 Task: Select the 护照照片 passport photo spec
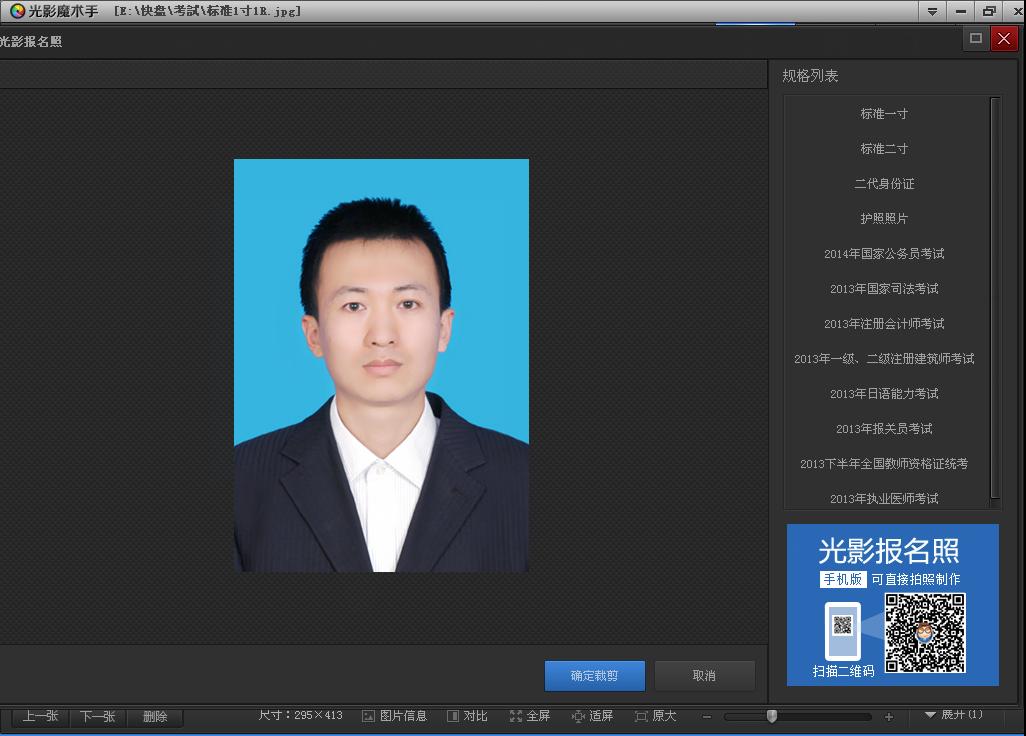(x=885, y=218)
